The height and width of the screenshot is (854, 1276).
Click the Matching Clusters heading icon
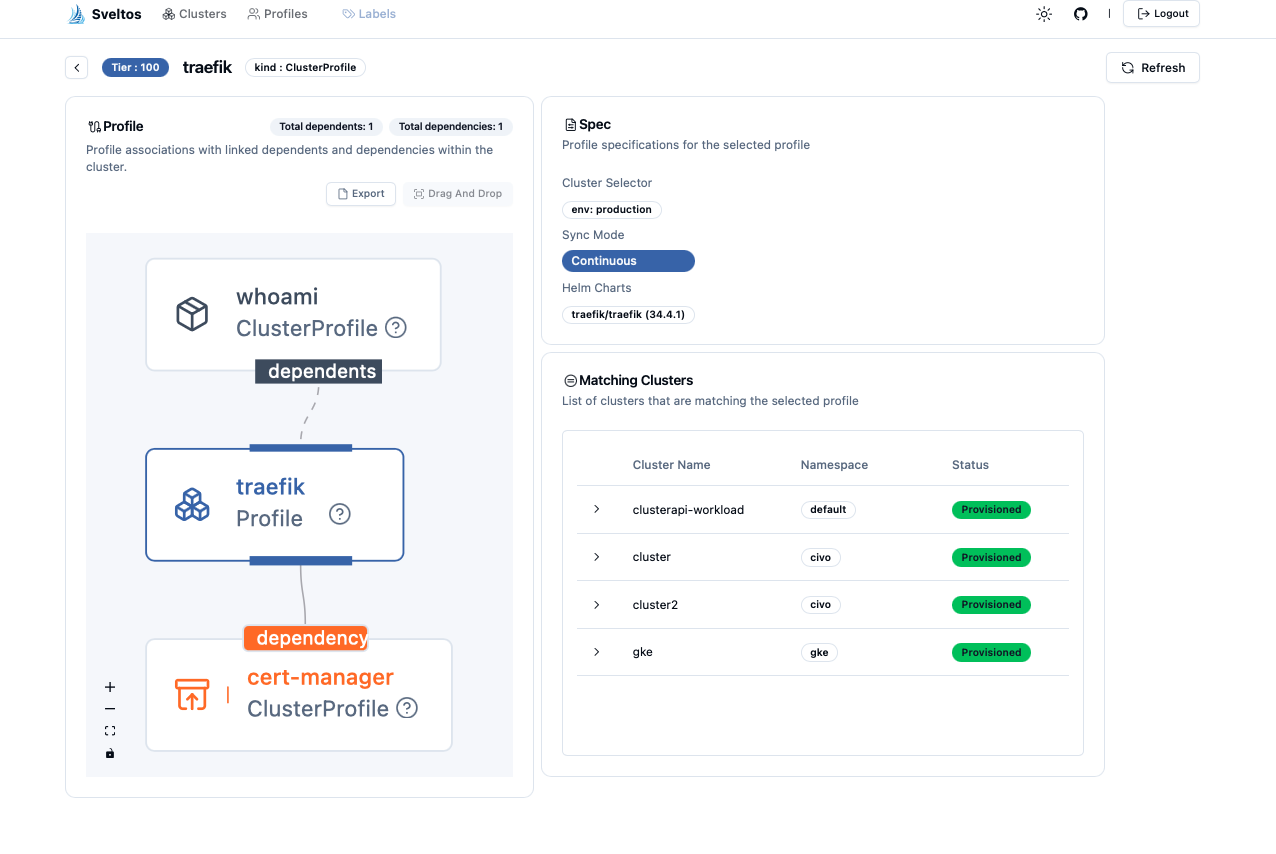pos(570,381)
